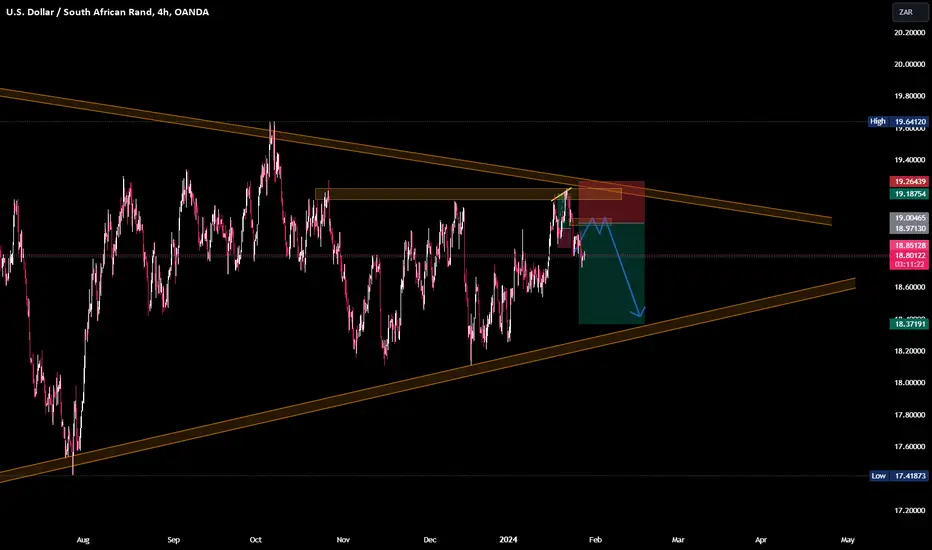This screenshot has height=550, width=932.
Task: Select the 17.41873 low price label
Action: pyautogui.click(x=909, y=476)
